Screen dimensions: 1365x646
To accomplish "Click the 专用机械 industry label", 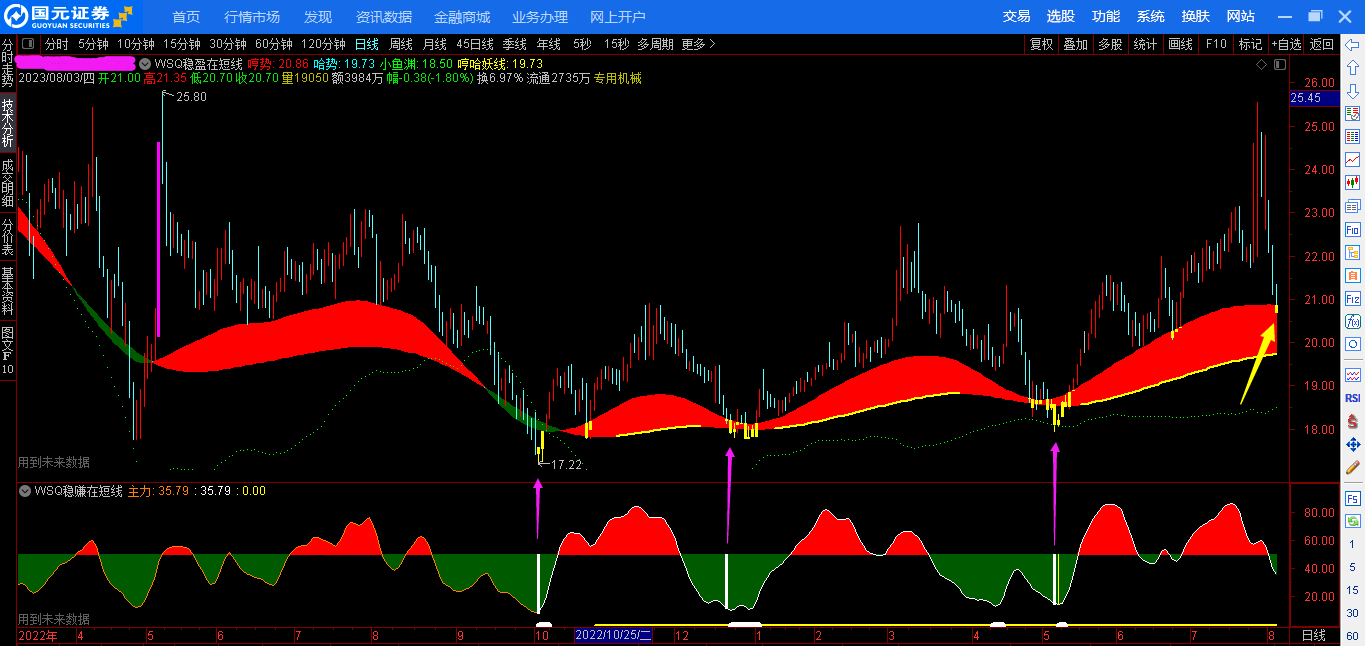I will (x=618, y=78).
